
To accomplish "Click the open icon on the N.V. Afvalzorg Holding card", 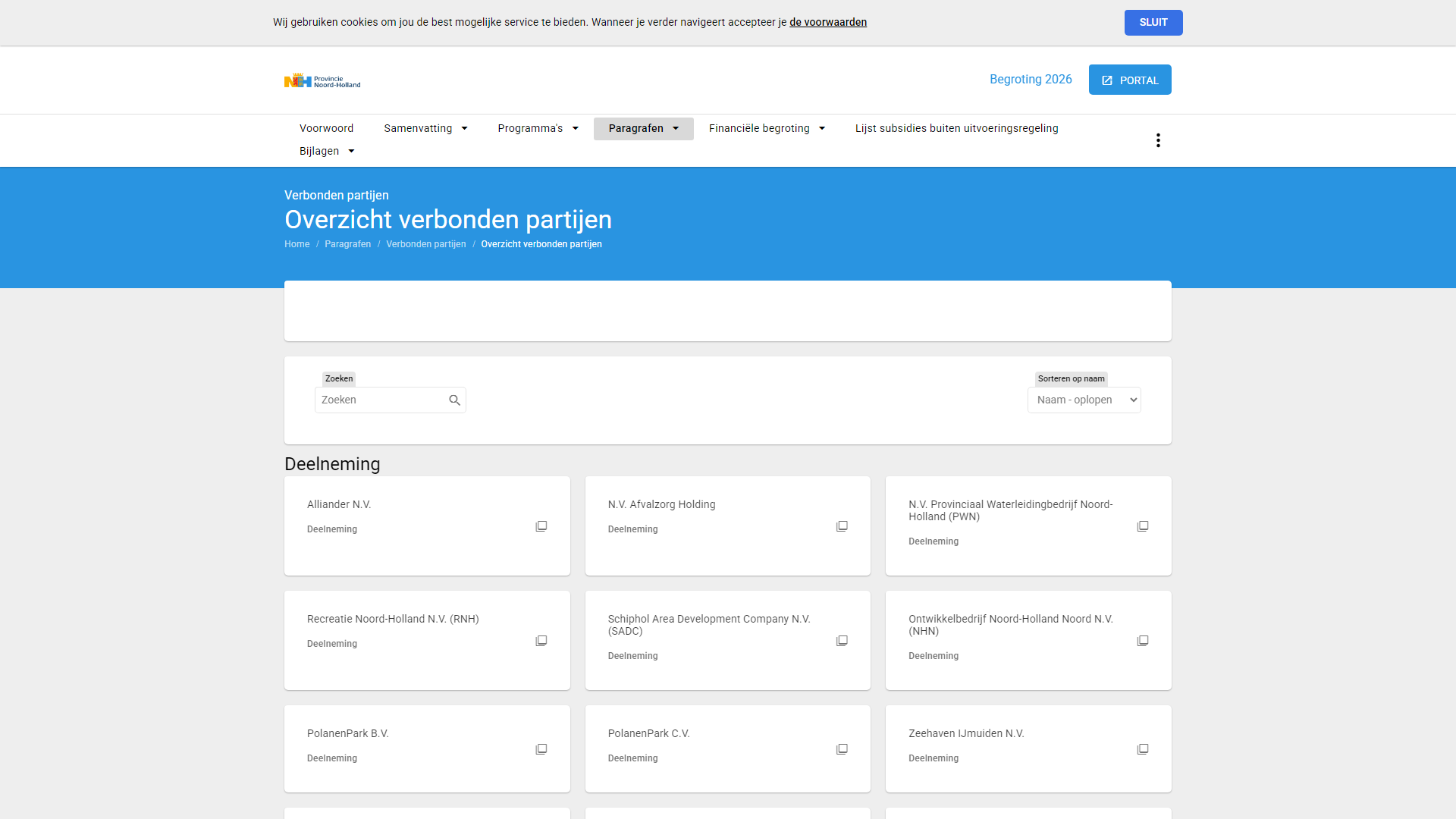I will (x=842, y=526).
